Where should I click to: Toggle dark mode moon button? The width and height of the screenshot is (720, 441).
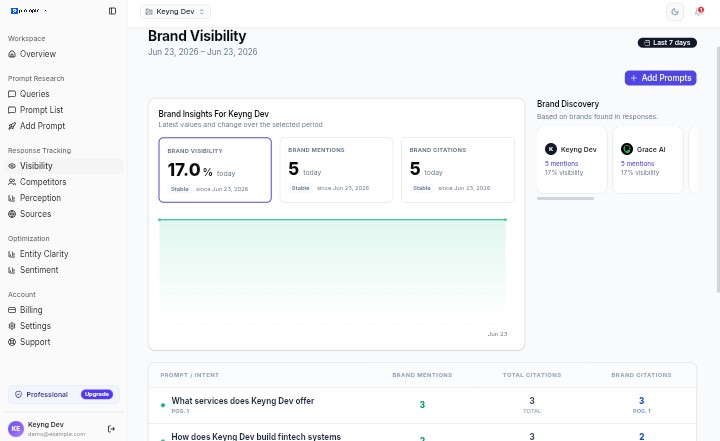click(675, 11)
